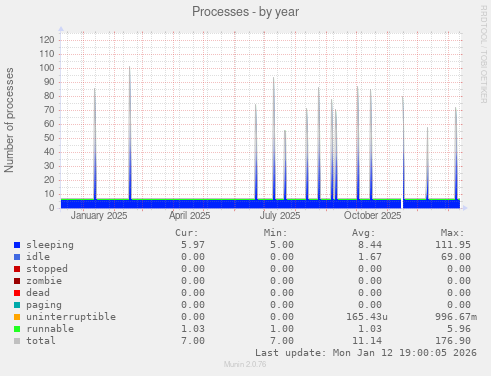Image resolution: width=491 pixels, height=376 pixels.
Task: Click the 'January 2025' axis label
Action: [x=99, y=216]
